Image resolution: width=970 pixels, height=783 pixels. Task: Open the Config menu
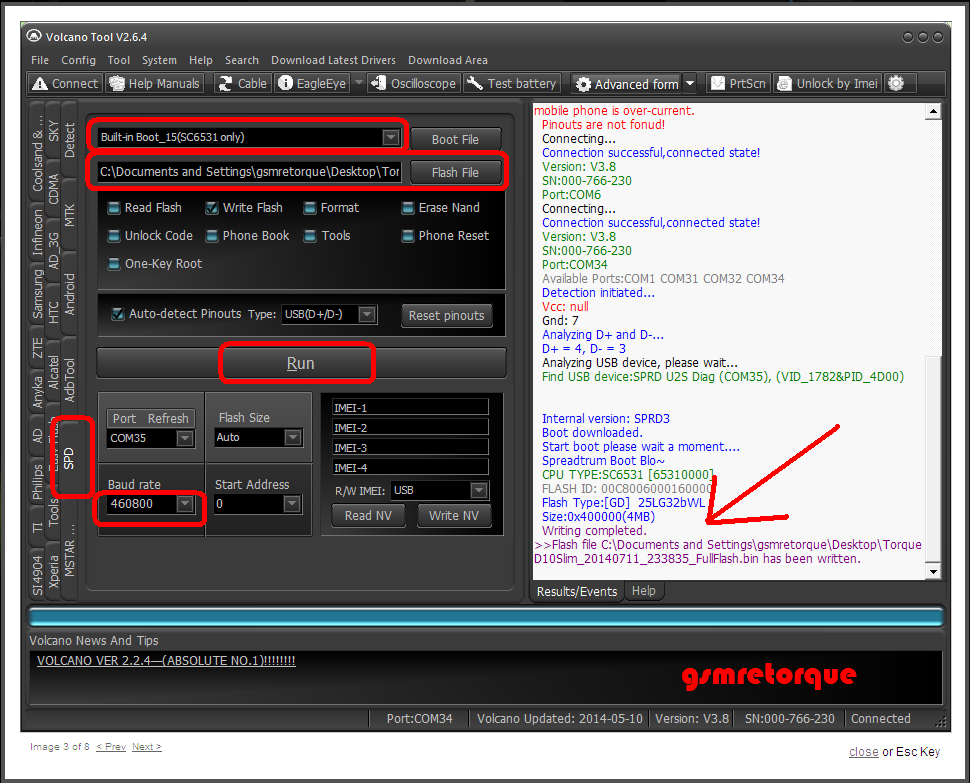(x=78, y=60)
